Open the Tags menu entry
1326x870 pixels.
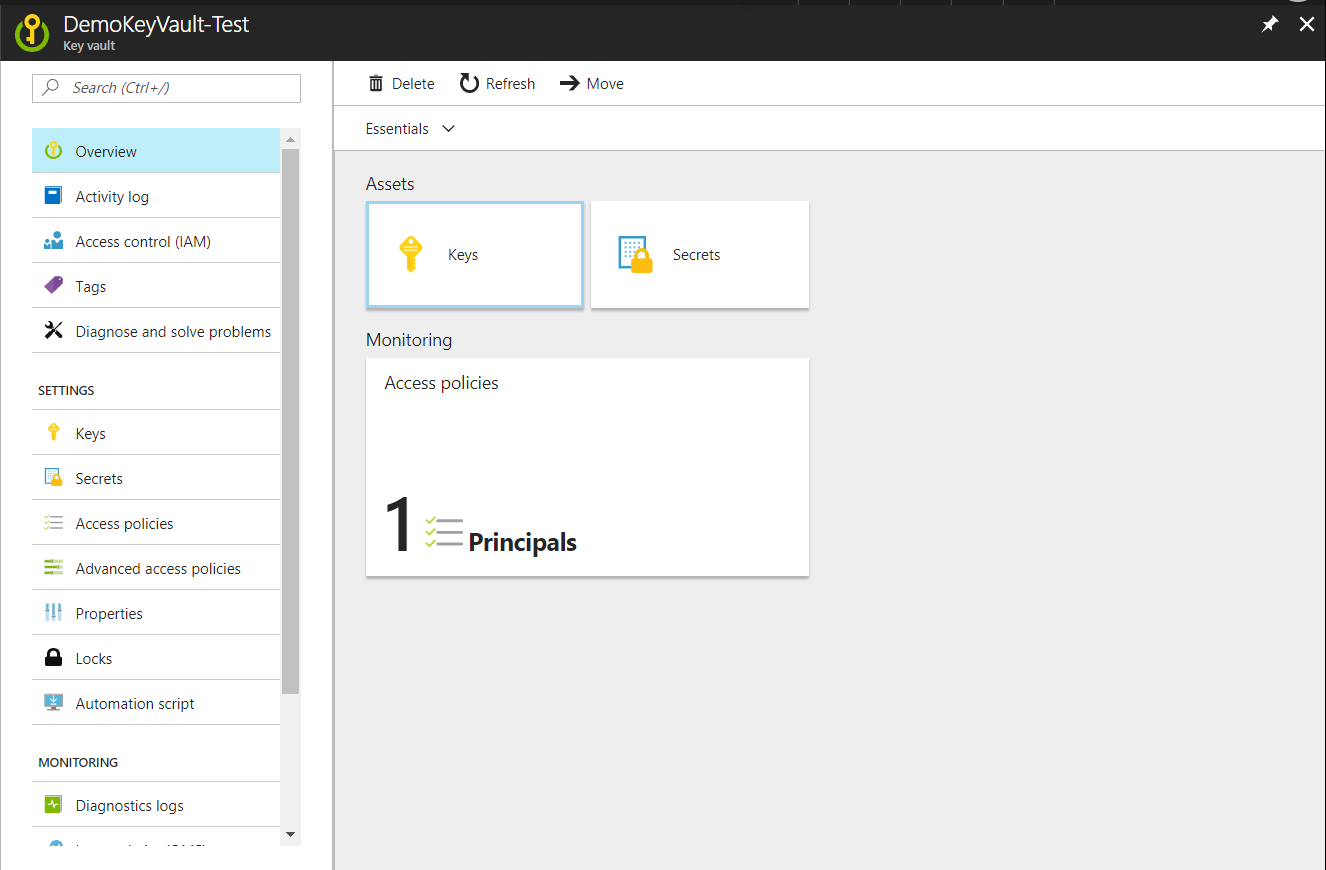click(x=156, y=286)
